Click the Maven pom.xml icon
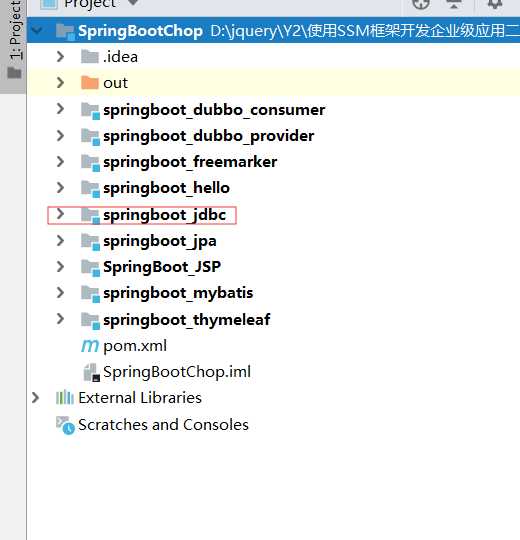 pos(90,346)
